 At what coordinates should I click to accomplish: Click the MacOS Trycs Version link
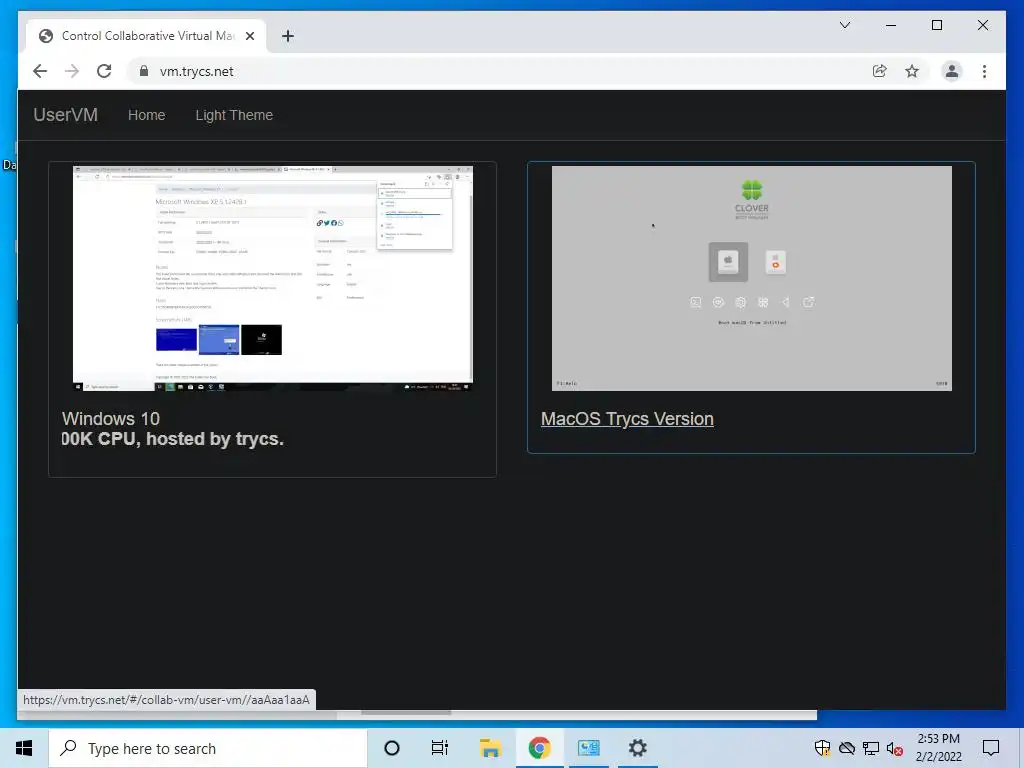(x=627, y=419)
